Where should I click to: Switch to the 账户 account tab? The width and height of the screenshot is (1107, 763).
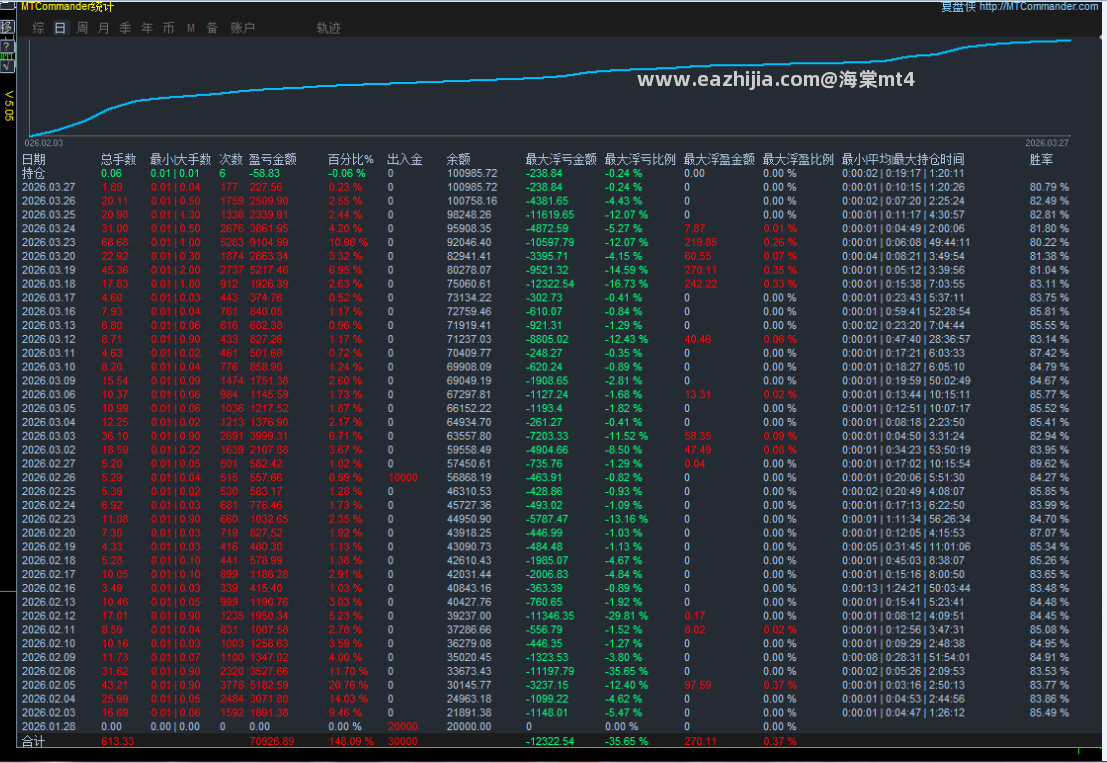(x=242, y=28)
